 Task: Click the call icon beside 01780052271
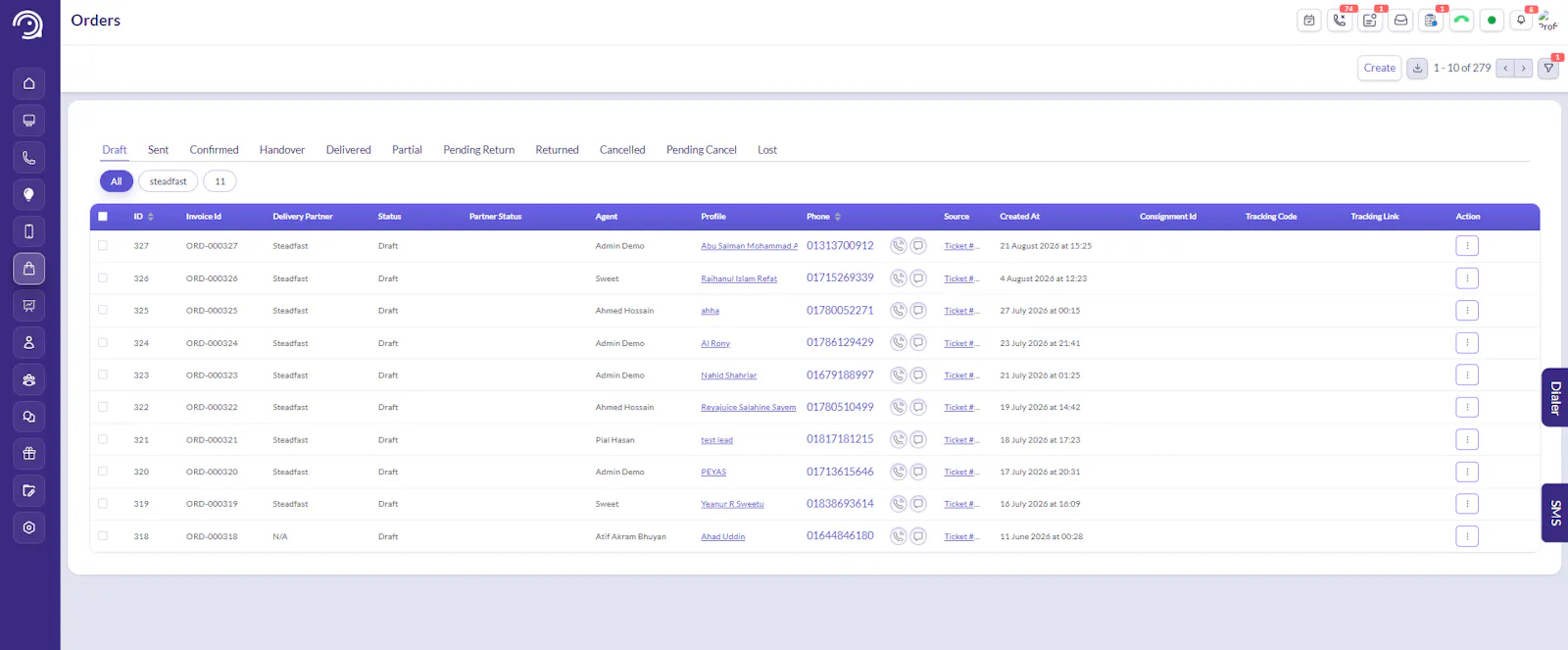[x=898, y=311]
